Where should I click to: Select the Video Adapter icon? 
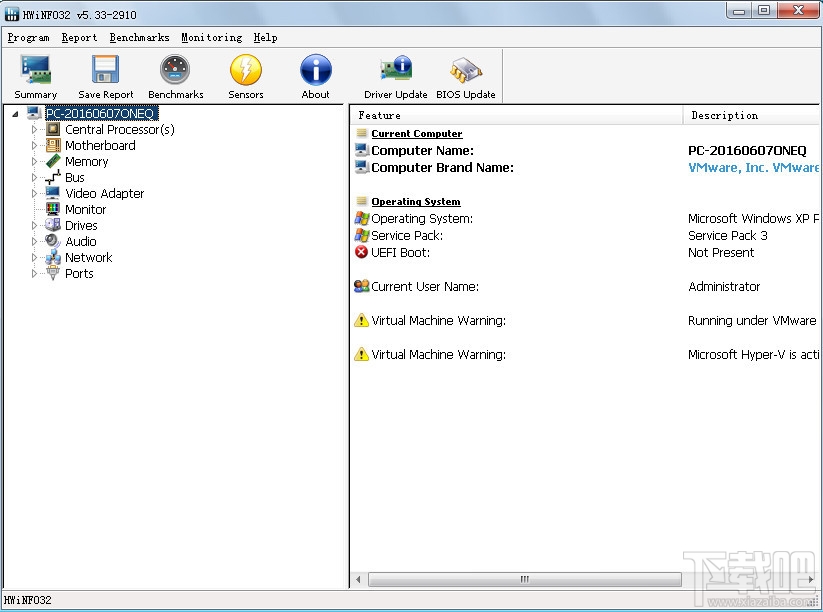pyautogui.click(x=53, y=193)
